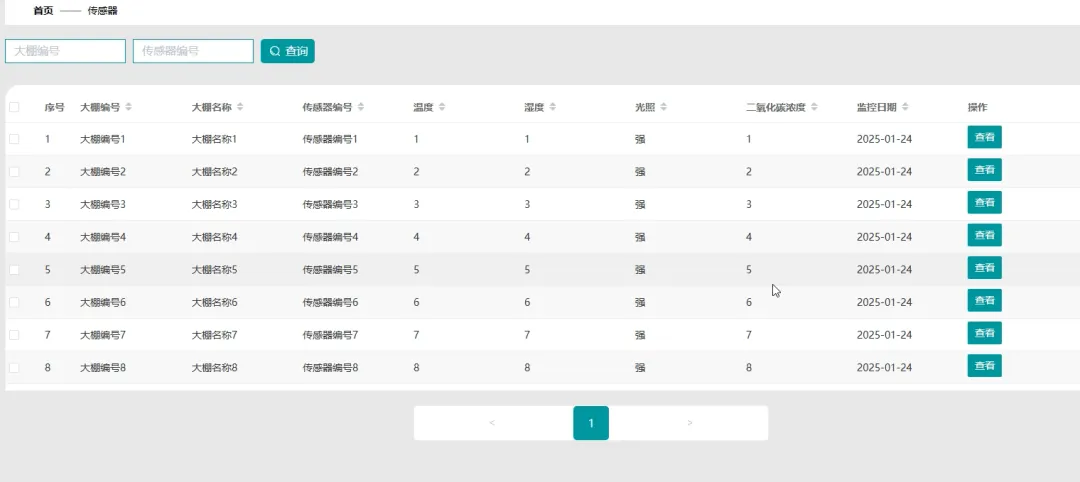Click 查看 for 大棚编号1 row
The height and width of the screenshot is (482, 1080).
point(984,137)
